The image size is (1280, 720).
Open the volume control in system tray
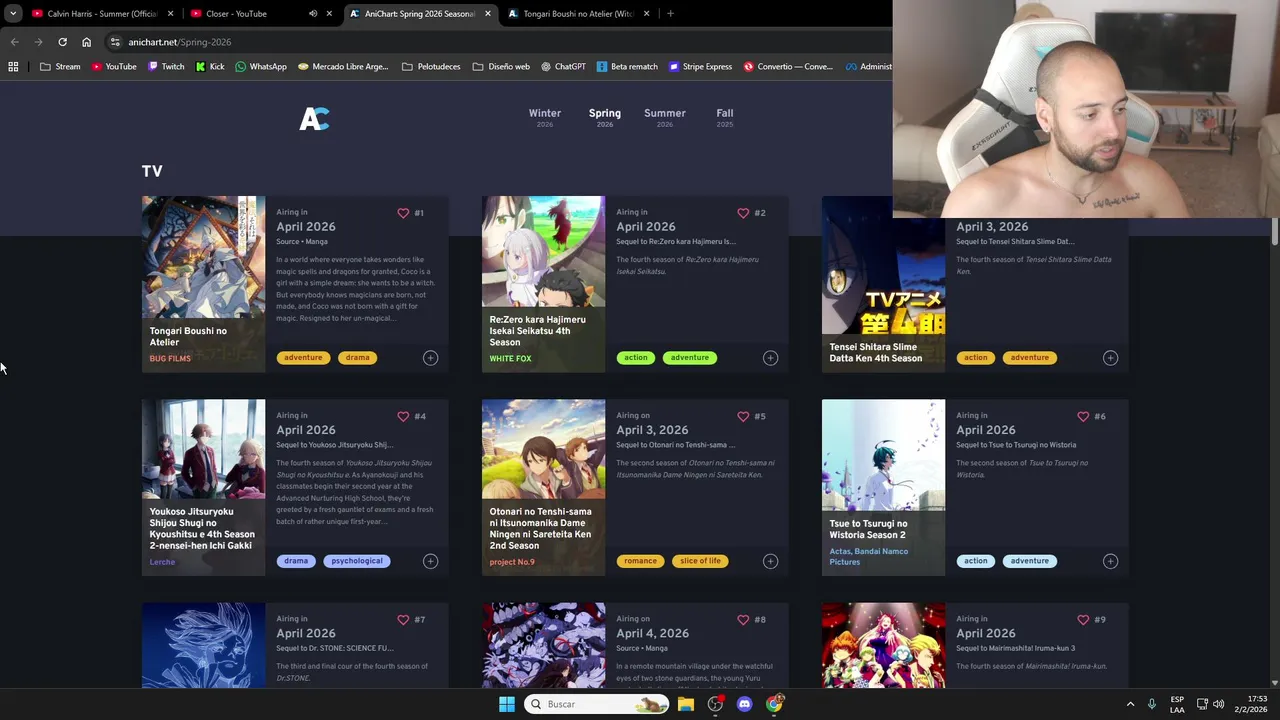click(1218, 704)
